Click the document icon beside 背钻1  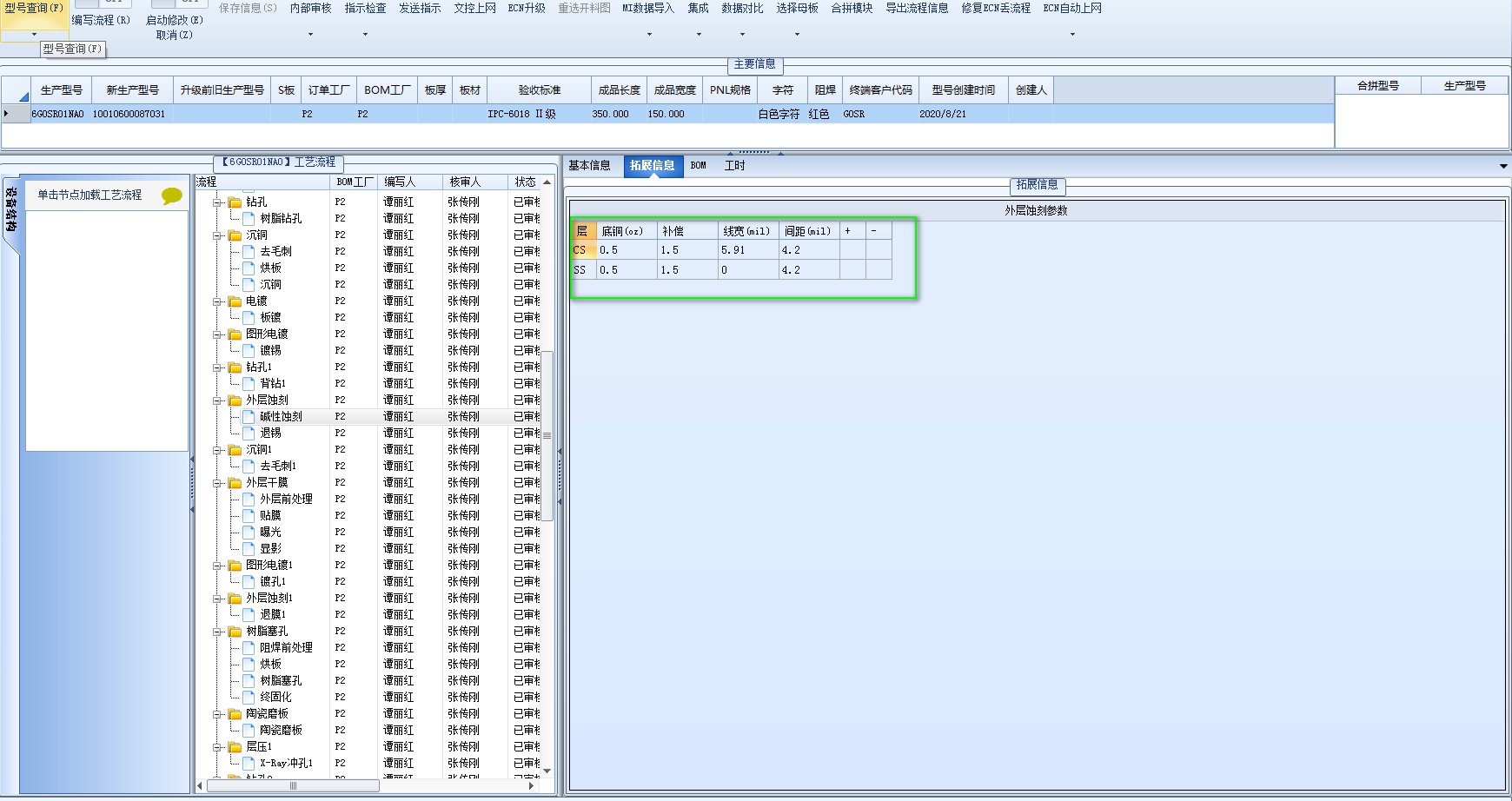(x=249, y=384)
